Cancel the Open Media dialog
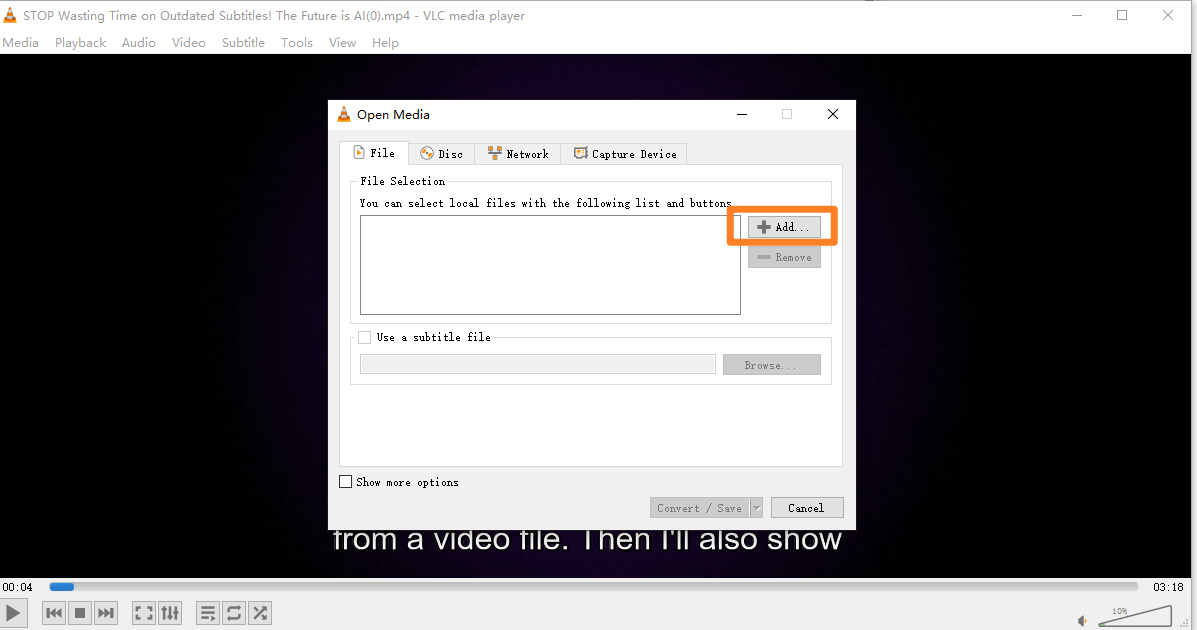Viewport: 1197px width, 630px height. coord(806,507)
